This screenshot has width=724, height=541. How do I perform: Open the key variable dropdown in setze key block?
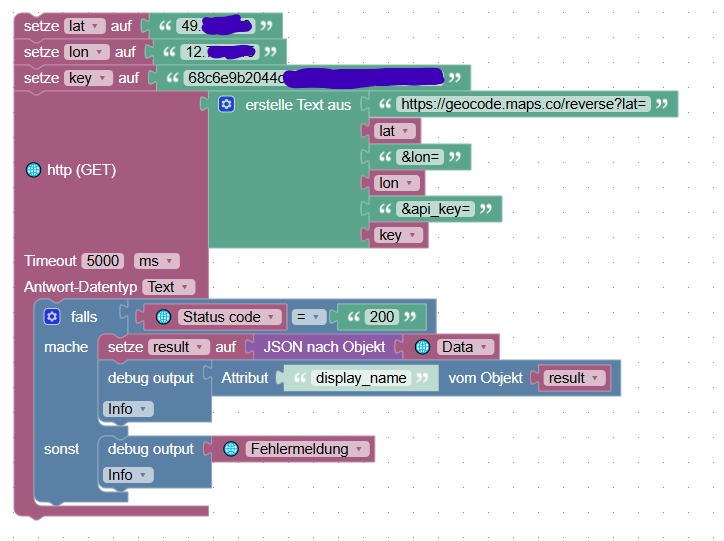(x=88, y=78)
